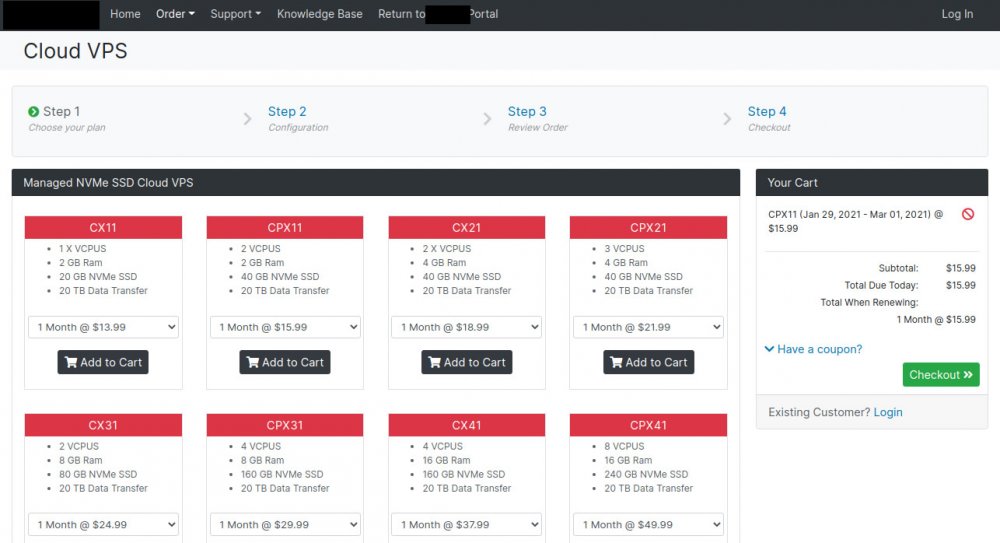1000x543 pixels.
Task: Click the CX21 plan header
Action: [x=467, y=228]
